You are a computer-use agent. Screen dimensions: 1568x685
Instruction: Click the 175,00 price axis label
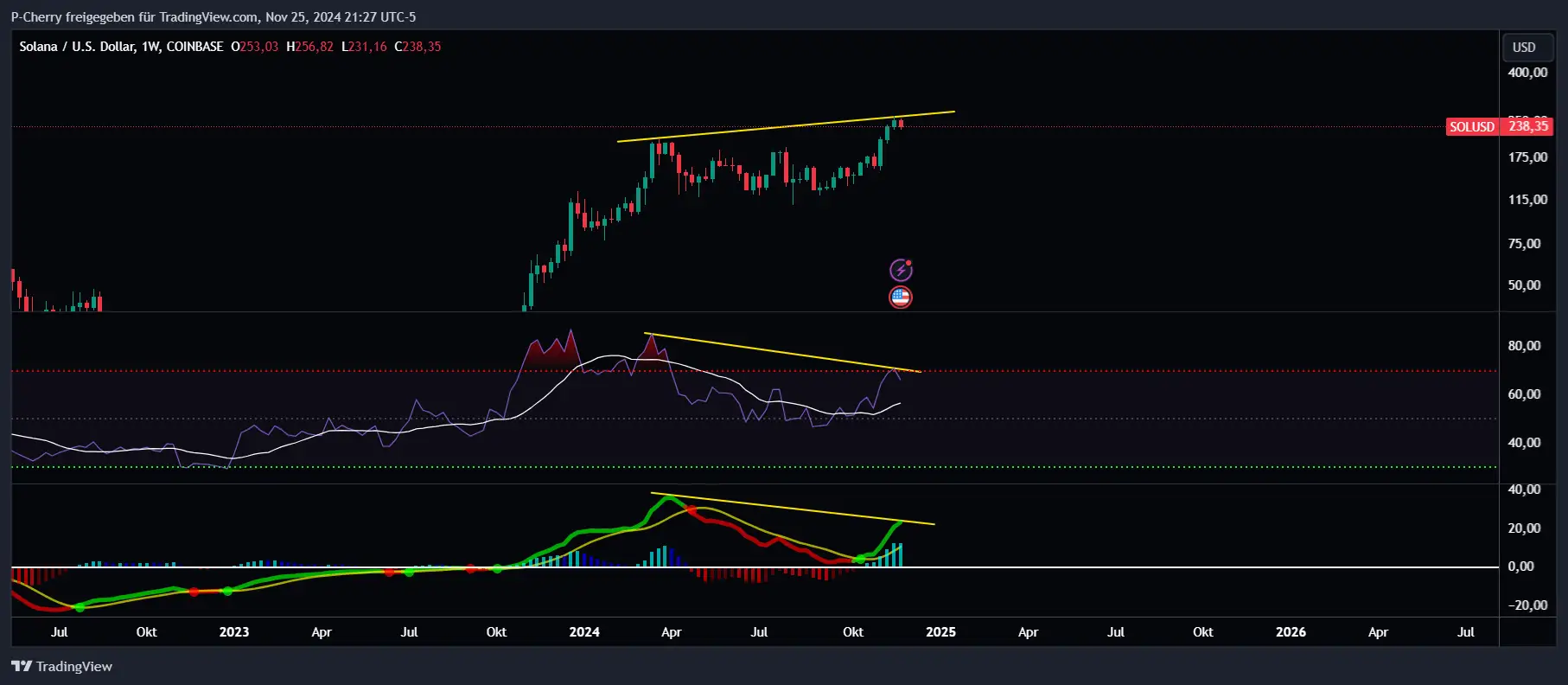(x=1527, y=157)
